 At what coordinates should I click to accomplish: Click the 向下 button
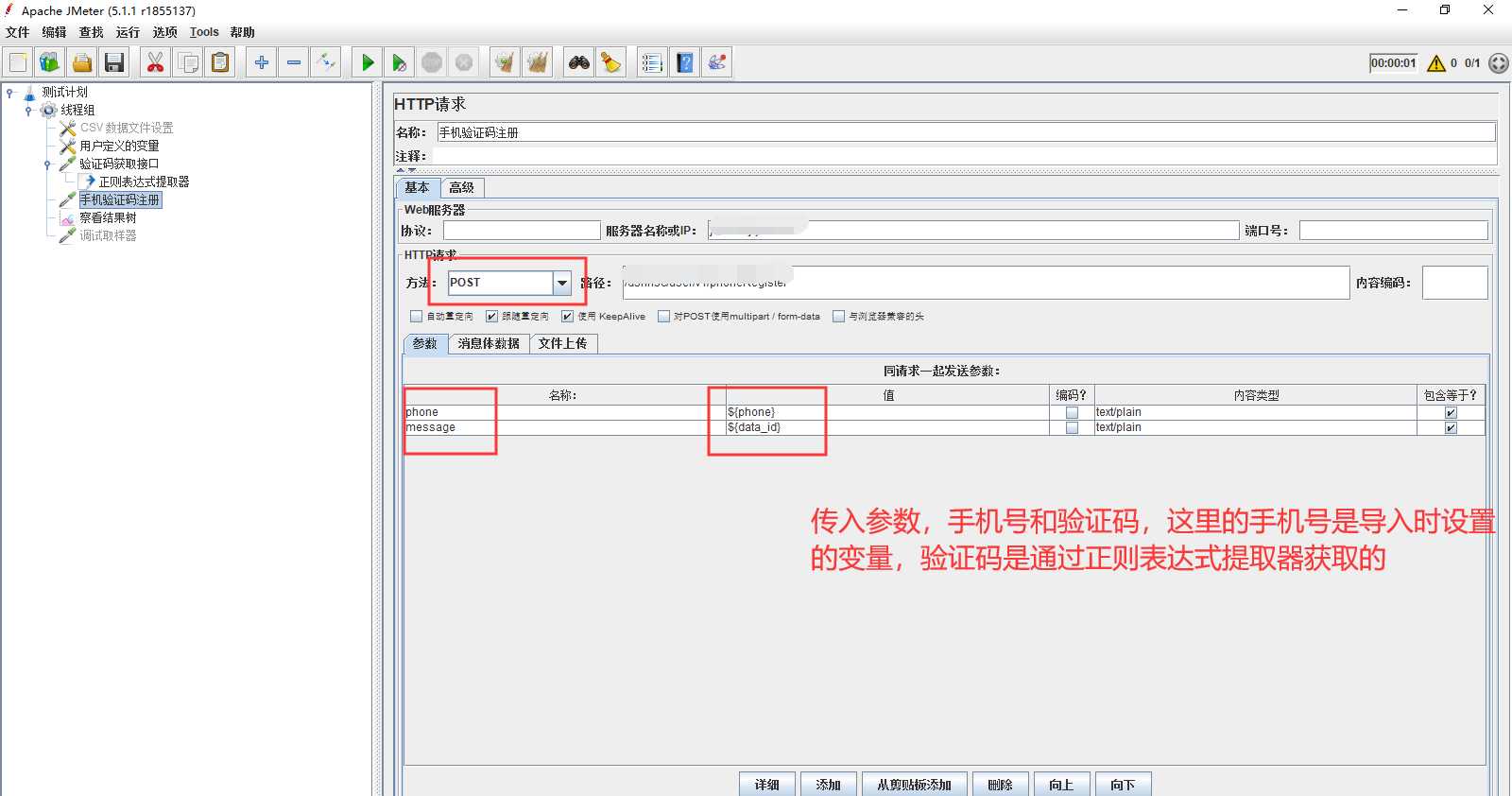tap(1123, 785)
